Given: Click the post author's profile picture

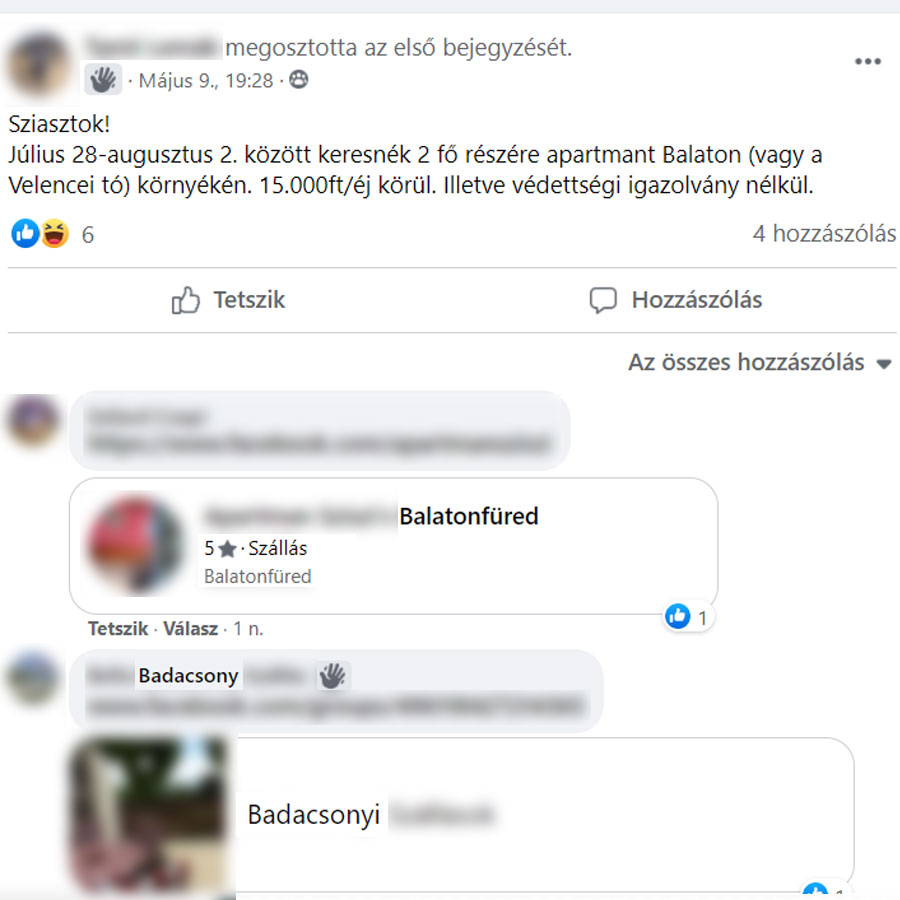Looking at the screenshot, I should 37,64.
